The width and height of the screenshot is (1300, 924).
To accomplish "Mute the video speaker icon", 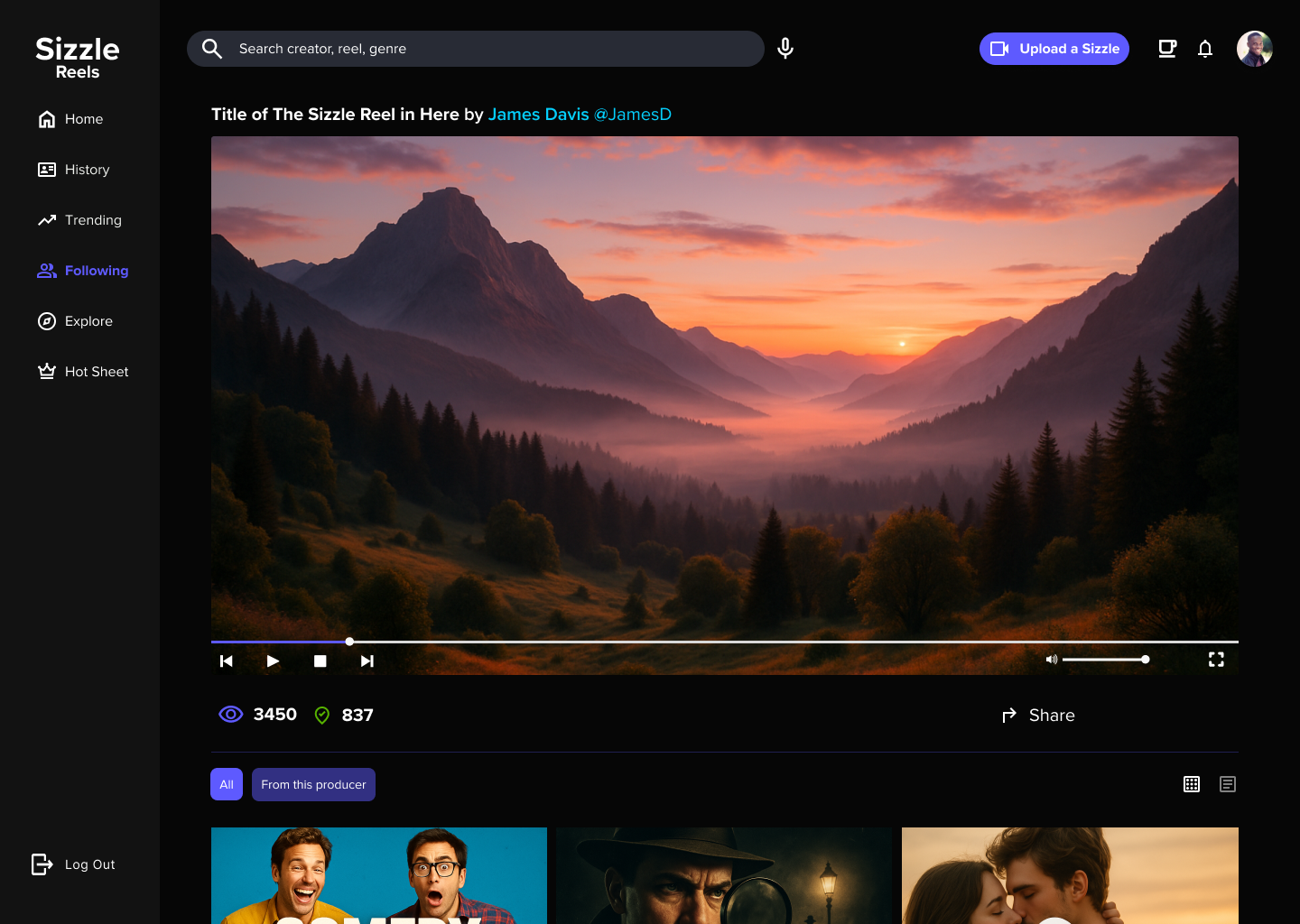I will click(1051, 660).
